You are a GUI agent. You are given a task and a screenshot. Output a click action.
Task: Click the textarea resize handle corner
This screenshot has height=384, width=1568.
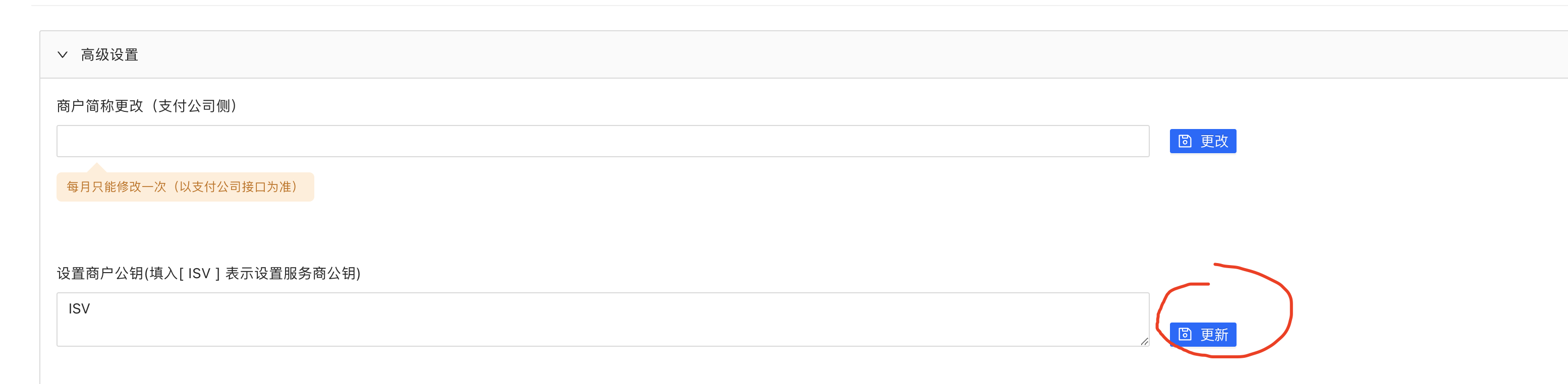click(1144, 342)
